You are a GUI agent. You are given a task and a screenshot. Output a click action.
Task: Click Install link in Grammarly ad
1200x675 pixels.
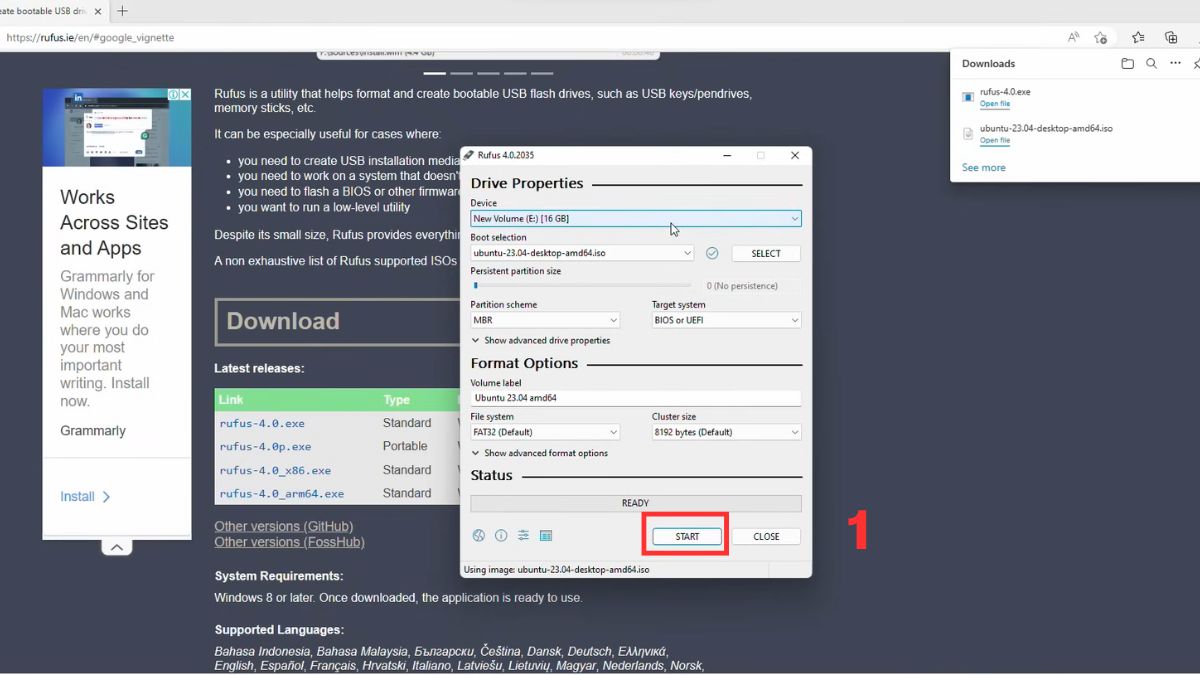[85, 496]
